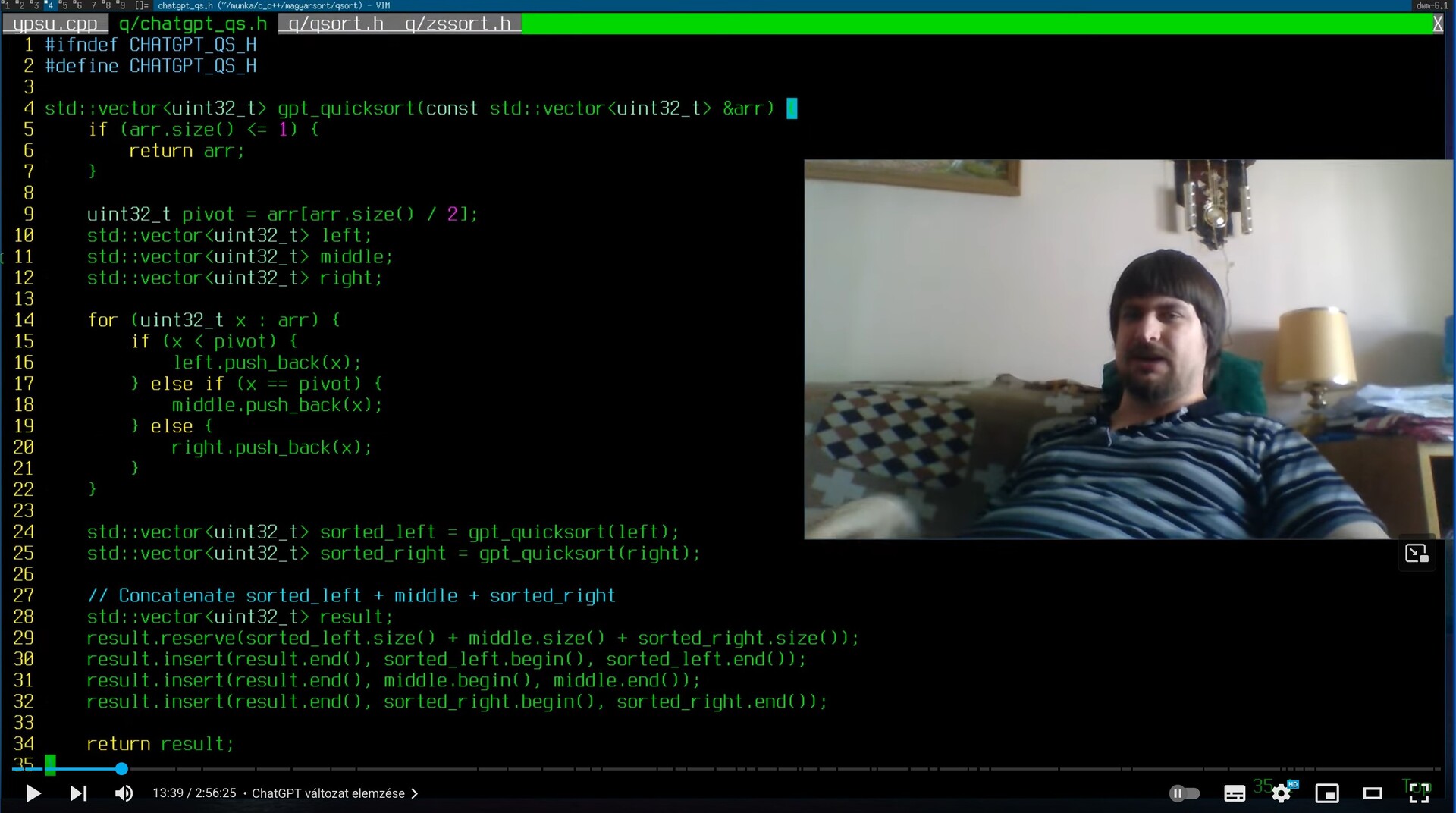
Task: Select the q/chatgpt_qs.h Vim tab
Action: 193,24
